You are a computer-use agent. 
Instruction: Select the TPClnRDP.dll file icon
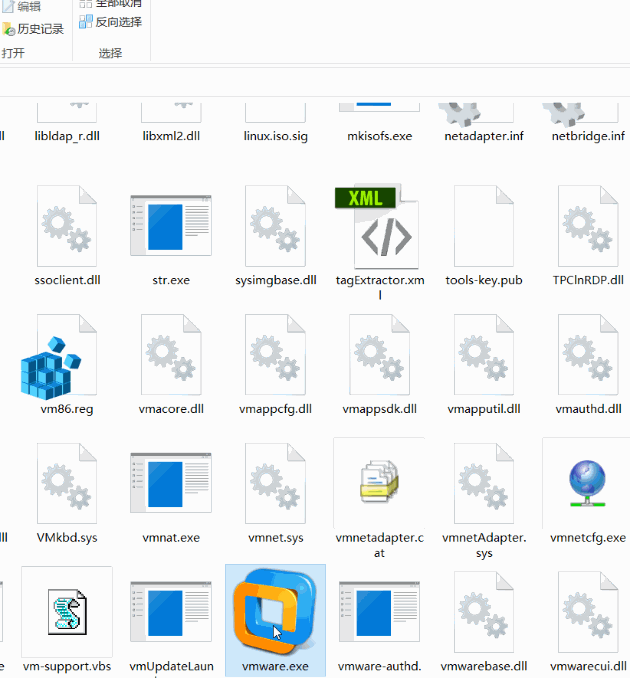(x=588, y=226)
